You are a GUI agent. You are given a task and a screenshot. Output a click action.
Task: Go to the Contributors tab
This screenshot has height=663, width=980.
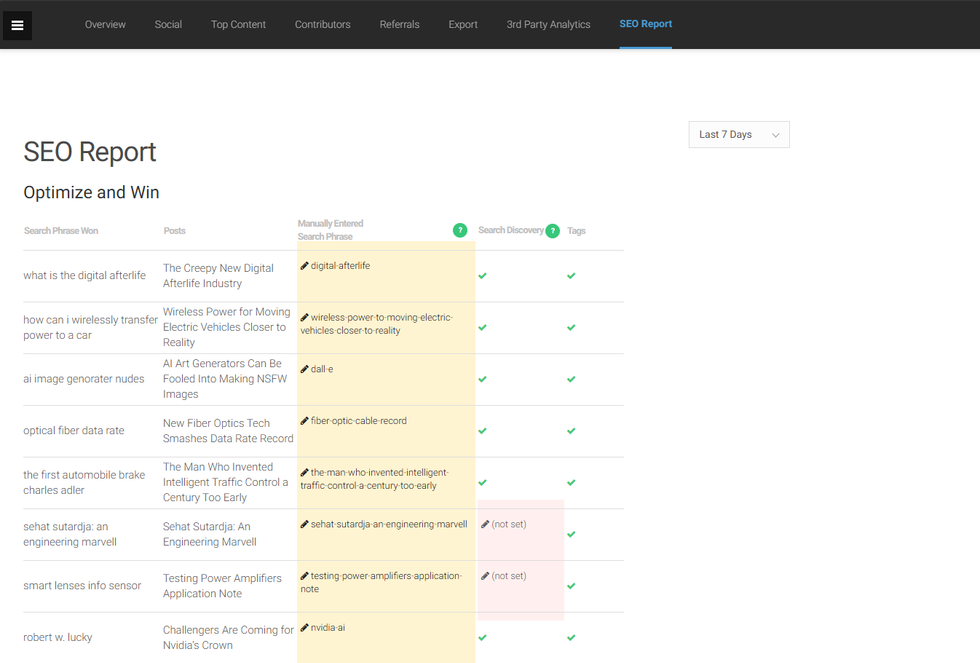tap(322, 24)
